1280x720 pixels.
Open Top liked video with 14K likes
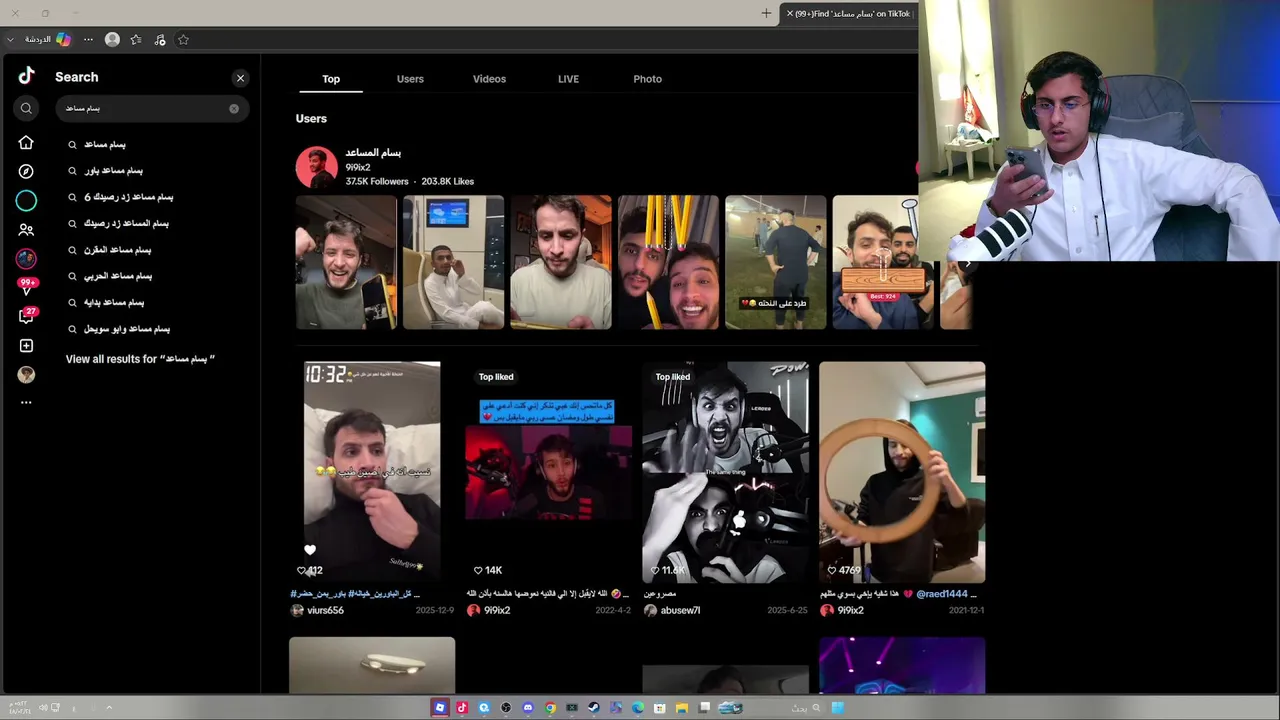coord(549,472)
